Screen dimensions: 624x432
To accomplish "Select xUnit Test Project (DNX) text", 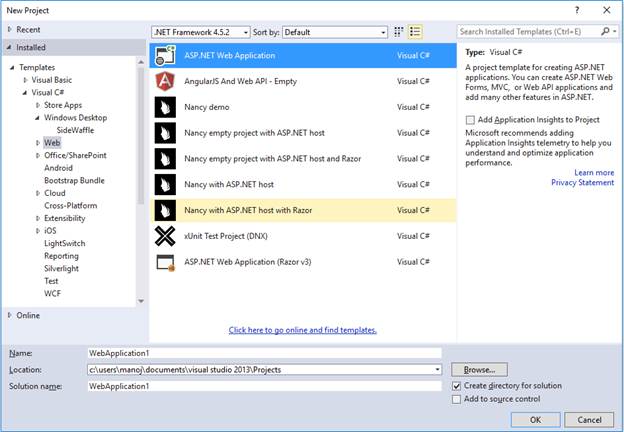I will pyautogui.click(x=226, y=236).
